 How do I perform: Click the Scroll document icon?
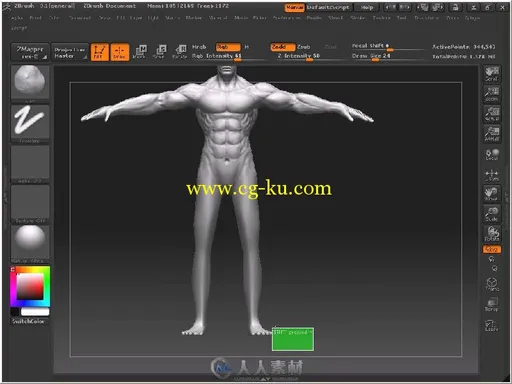coord(492,74)
